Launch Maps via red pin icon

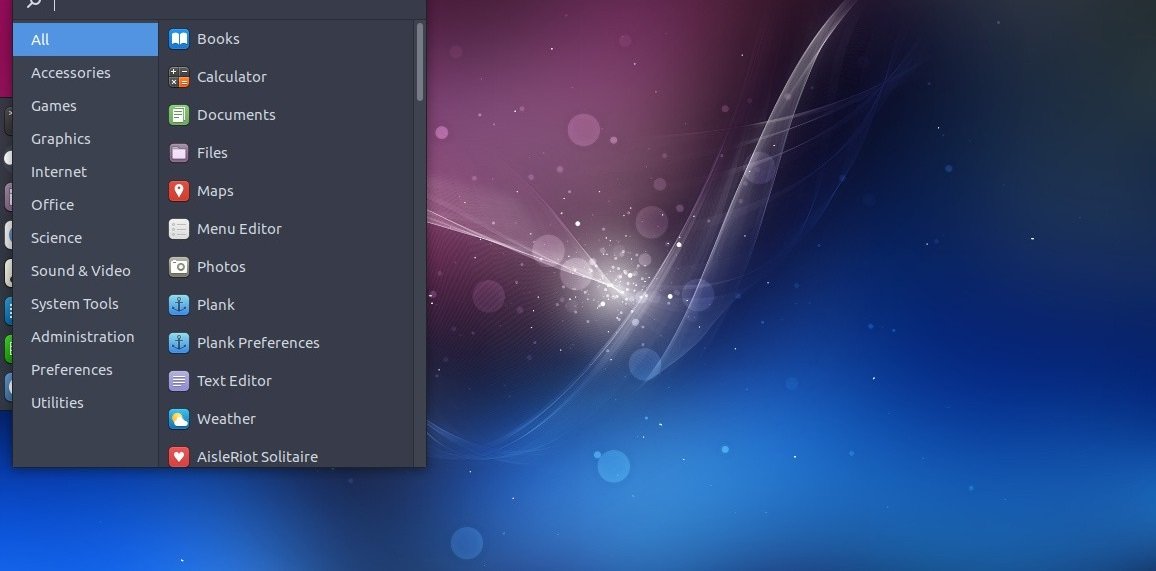[179, 191]
